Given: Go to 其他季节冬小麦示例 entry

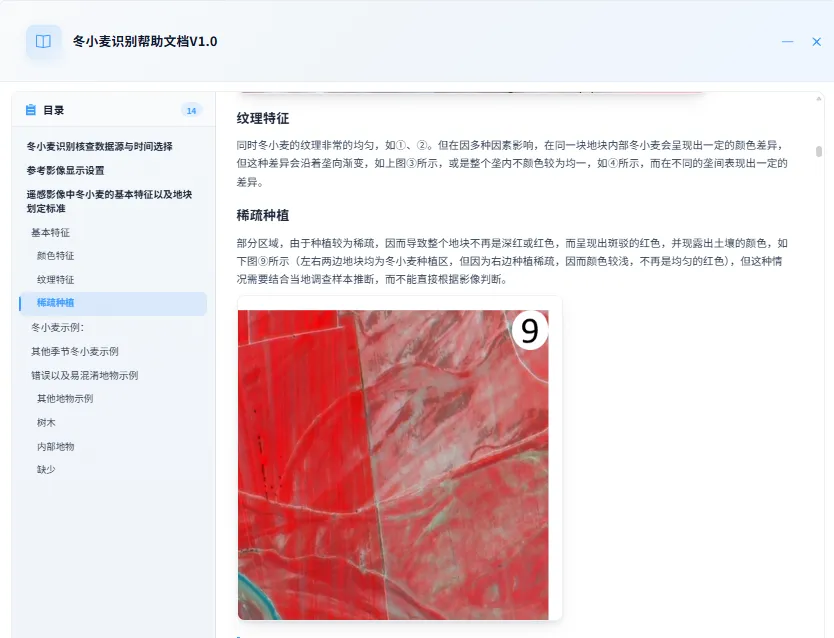Looking at the screenshot, I should pos(74,351).
